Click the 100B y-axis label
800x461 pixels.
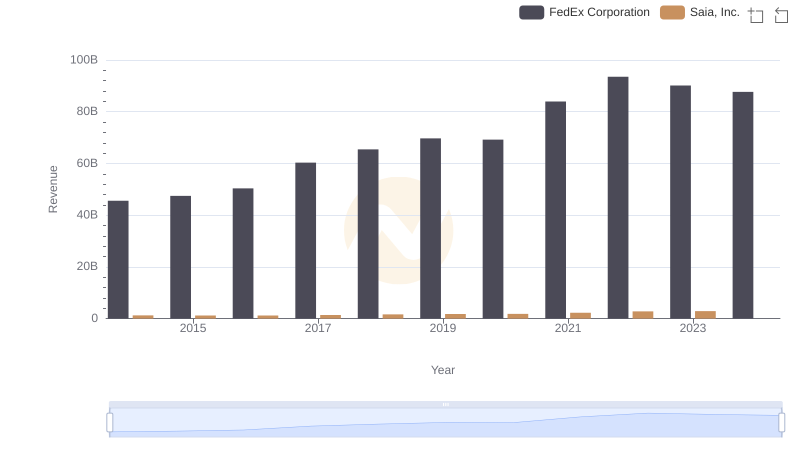(x=84, y=60)
